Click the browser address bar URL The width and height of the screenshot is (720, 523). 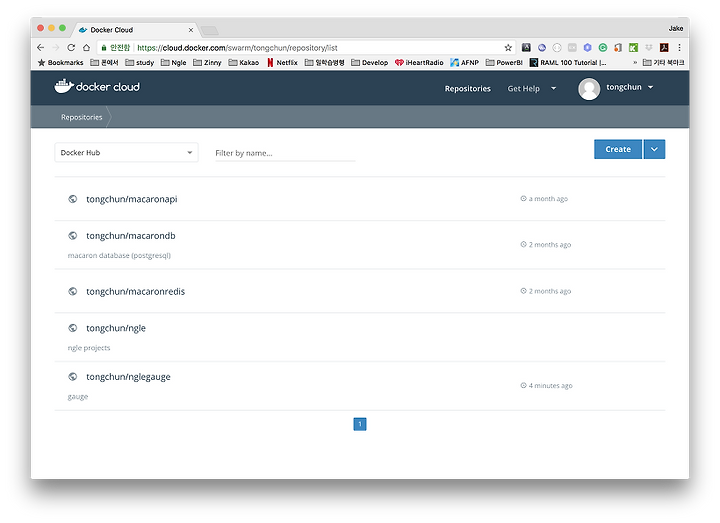(237, 48)
